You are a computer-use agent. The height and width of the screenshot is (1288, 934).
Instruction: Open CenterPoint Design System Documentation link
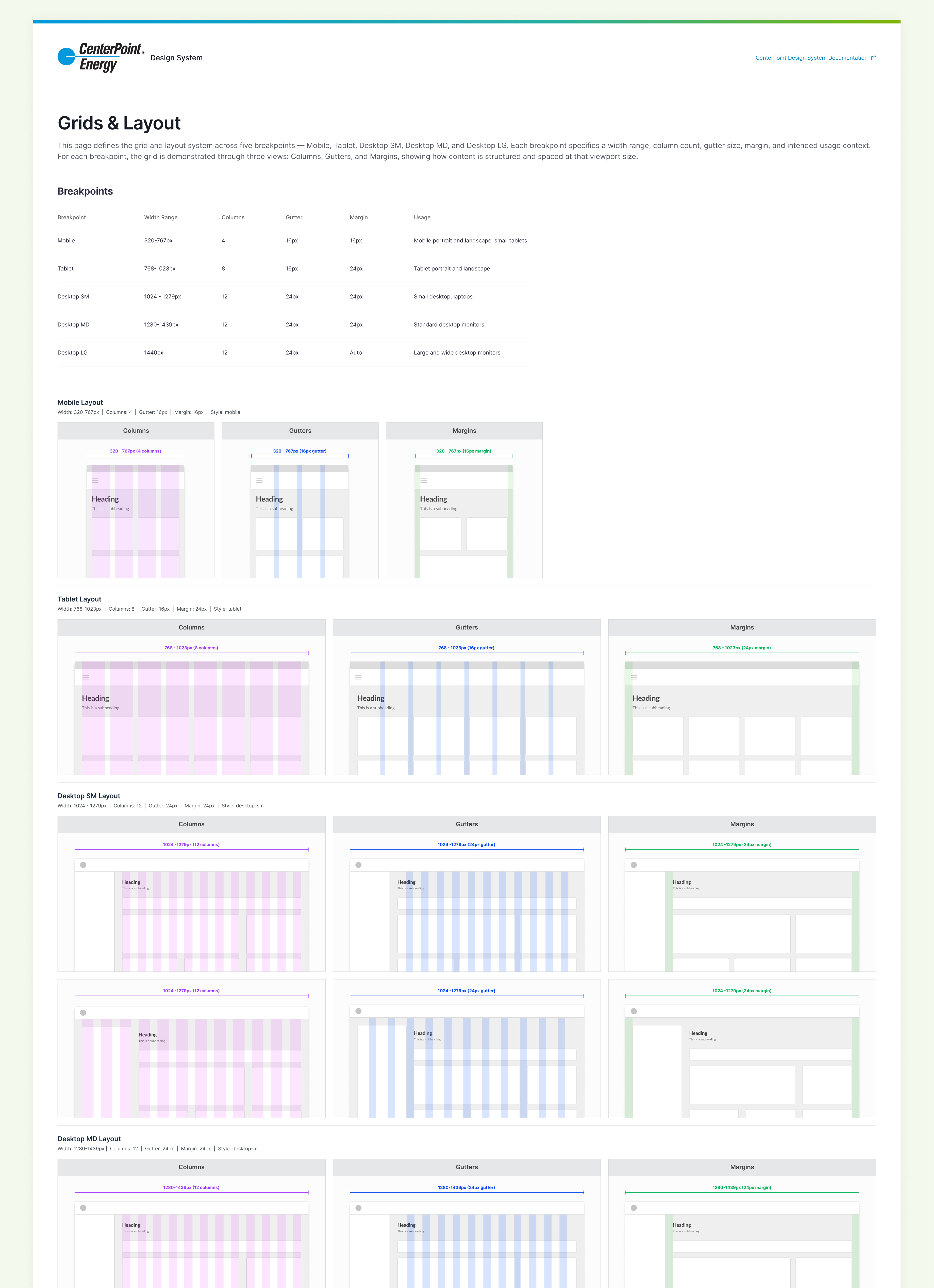tap(811, 58)
